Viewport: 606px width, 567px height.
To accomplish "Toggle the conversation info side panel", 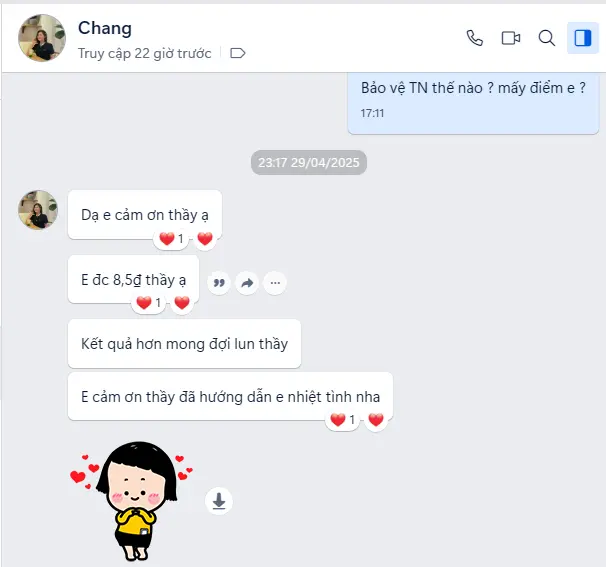I will (582, 38).
